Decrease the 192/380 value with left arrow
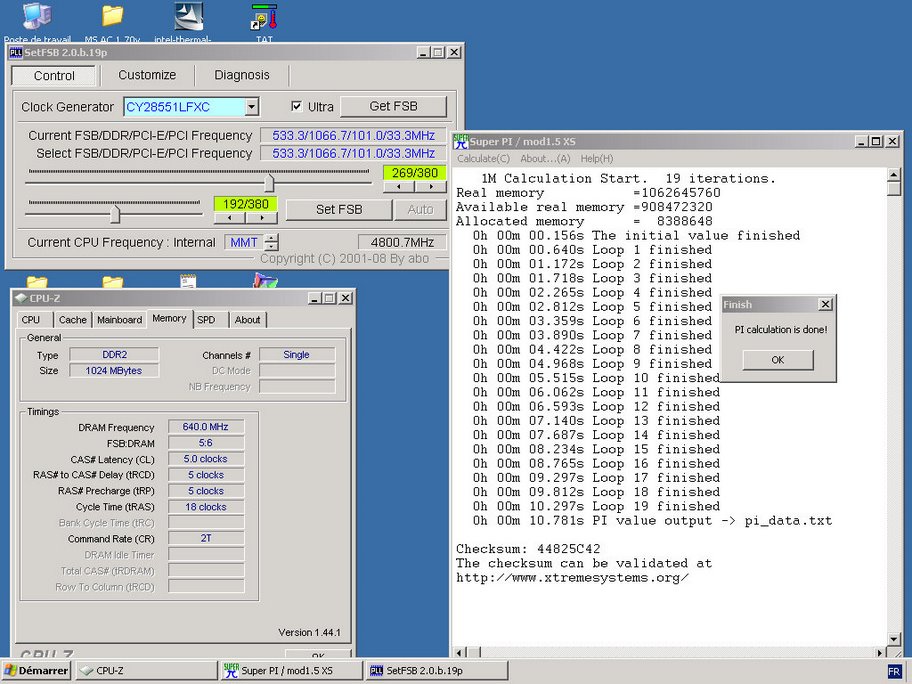This screenshot has height=684, width=912. 230,218
